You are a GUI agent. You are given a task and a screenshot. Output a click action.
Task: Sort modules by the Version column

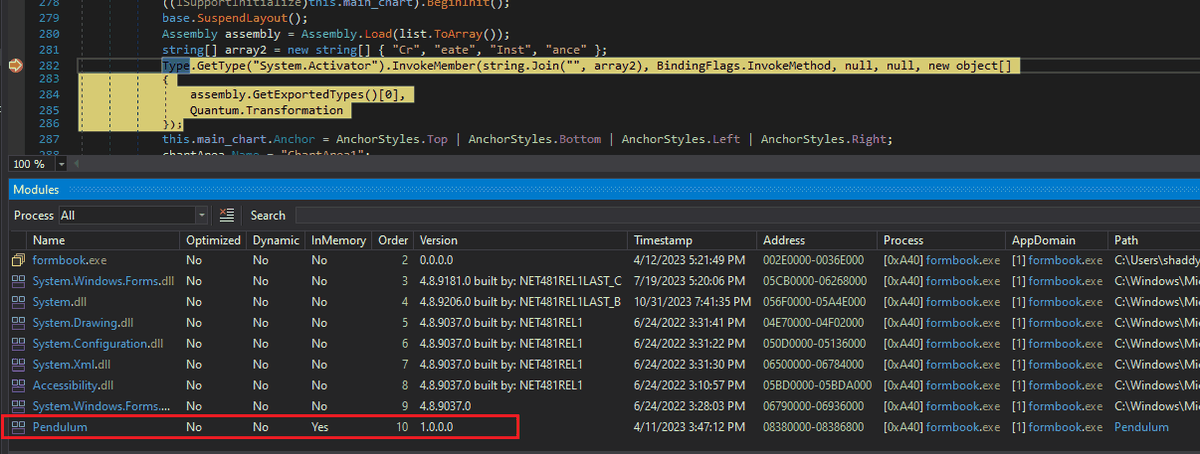tap(521, 240)
